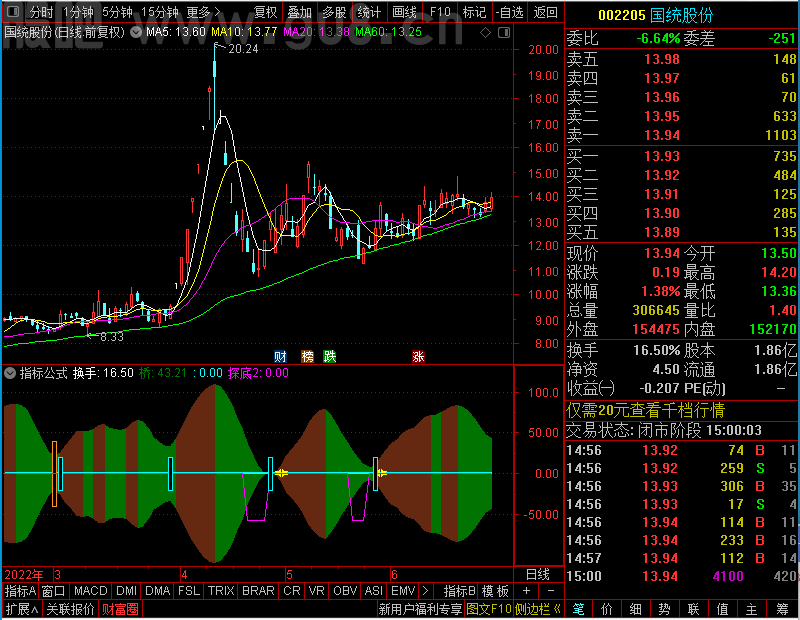The height and width of the screenshot is (620, 800).
Task: Select the 1分钟 period tab
Action: (x=78, y=12)
